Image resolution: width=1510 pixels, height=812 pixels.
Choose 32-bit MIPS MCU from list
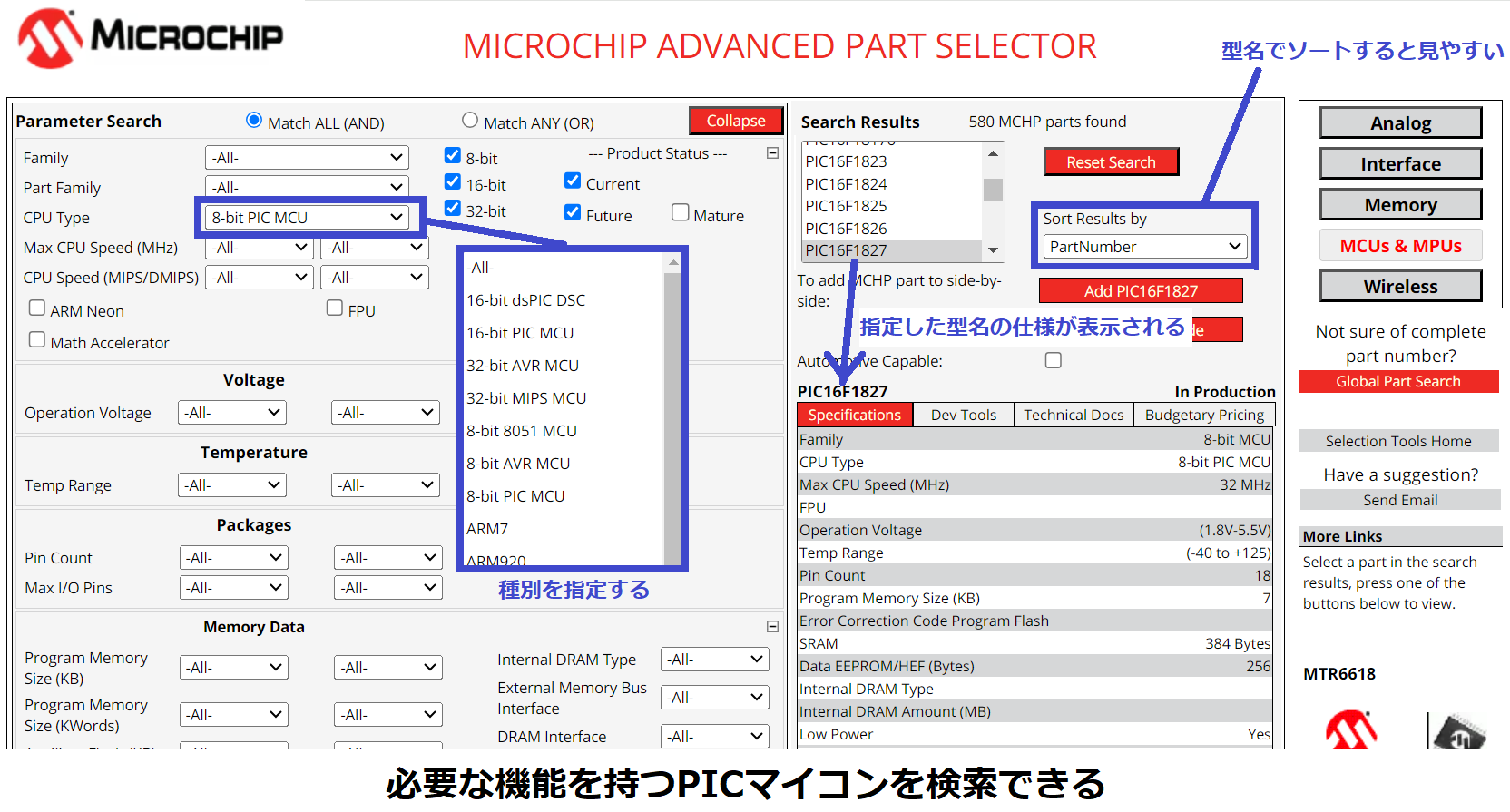pyautogui.click(x=526, y=398)
